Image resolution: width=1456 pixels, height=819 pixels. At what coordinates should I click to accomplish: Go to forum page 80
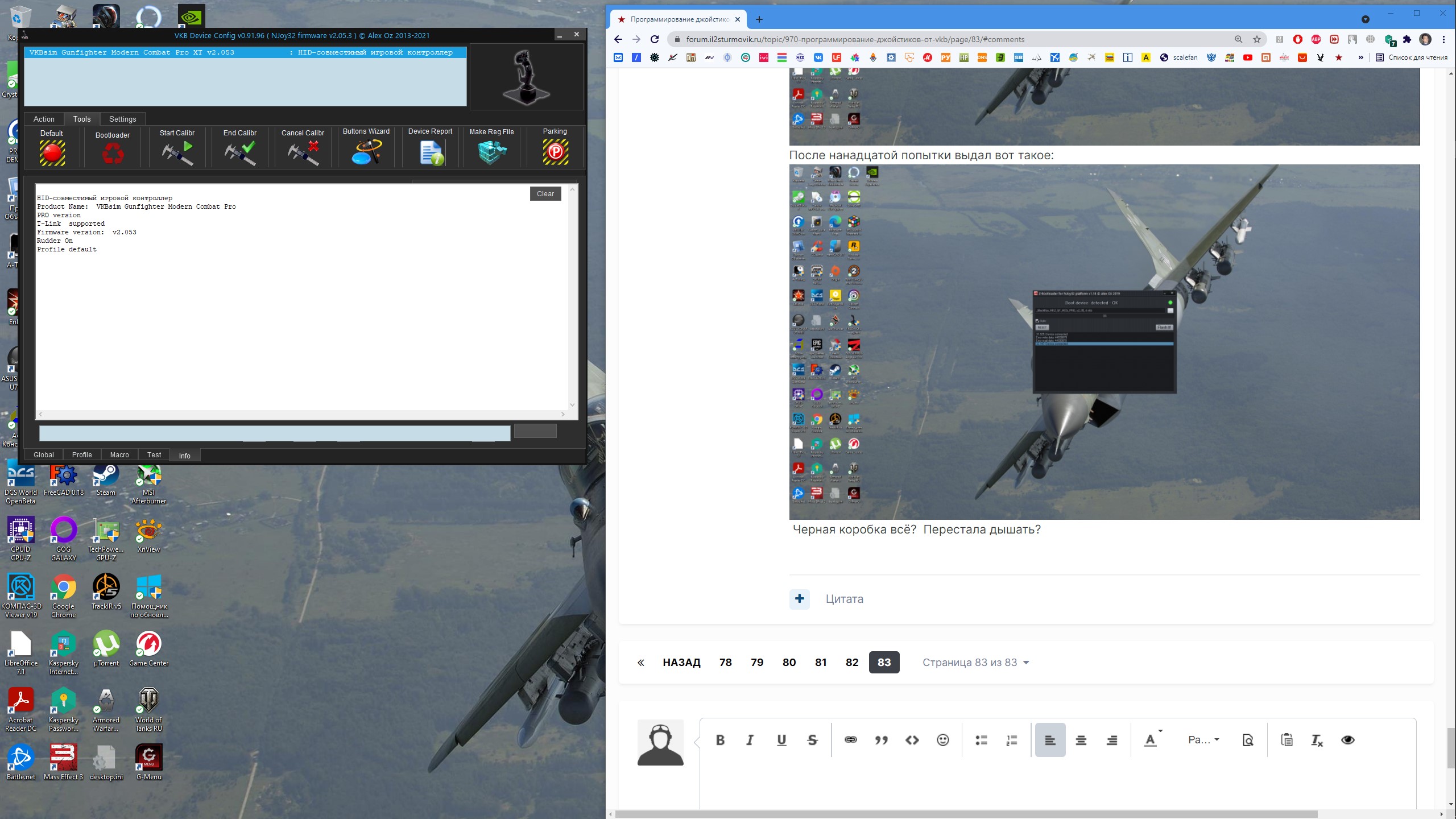789,663
